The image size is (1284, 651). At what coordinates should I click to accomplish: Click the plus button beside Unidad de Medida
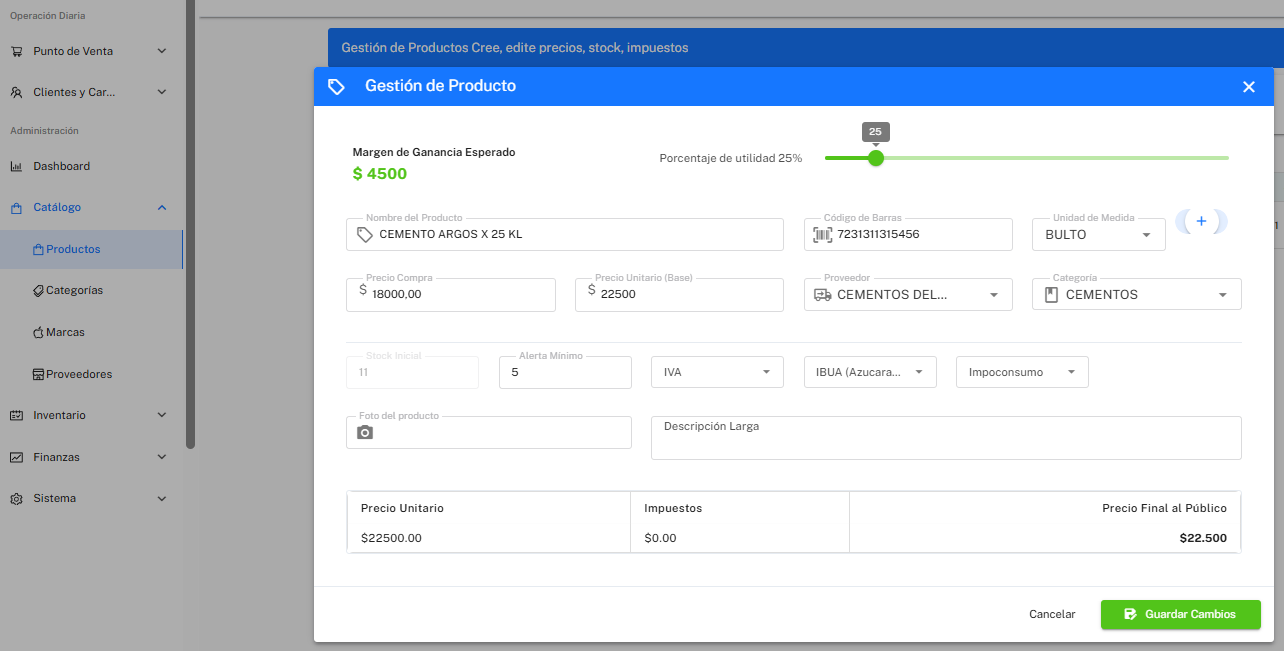coord(1201,222)
